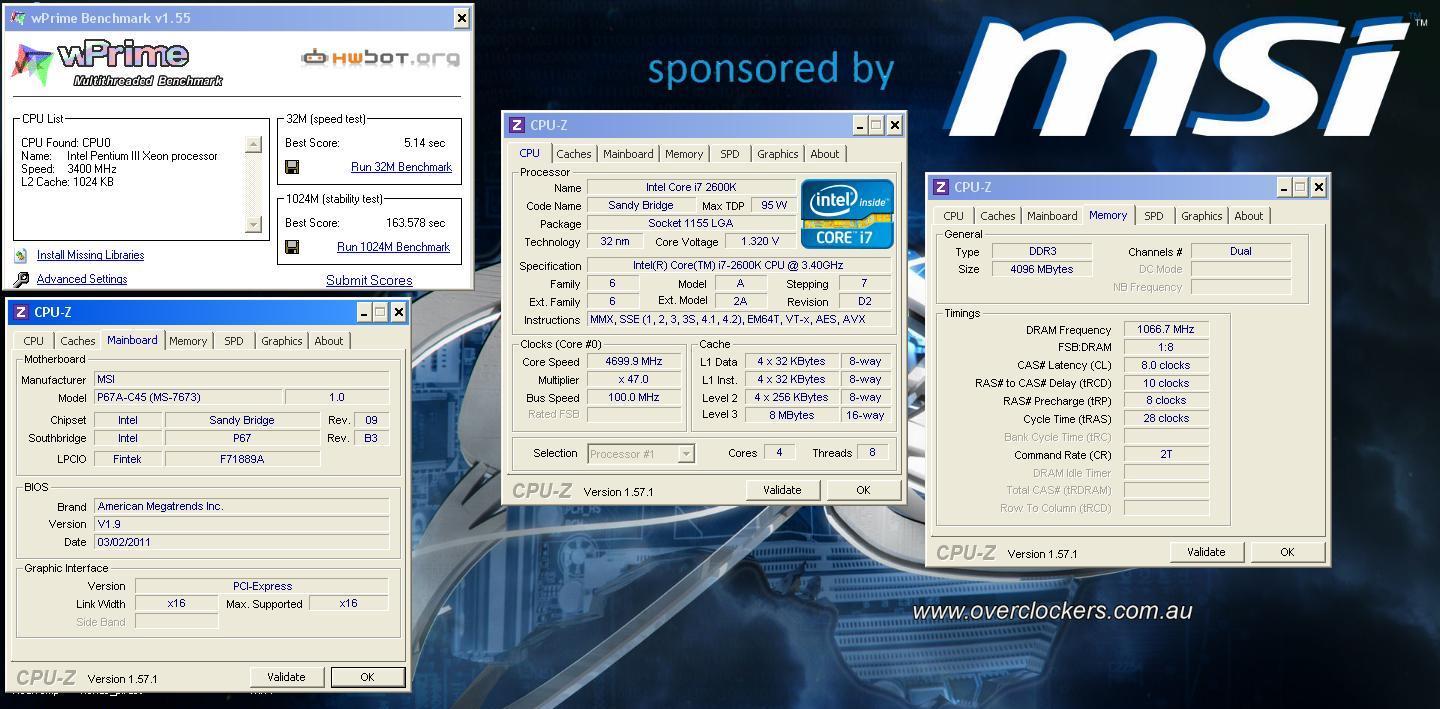The image size is (1440, 709).
Task: Click the Level 3 cache value 8 MBytes
Action: (791, 415)
